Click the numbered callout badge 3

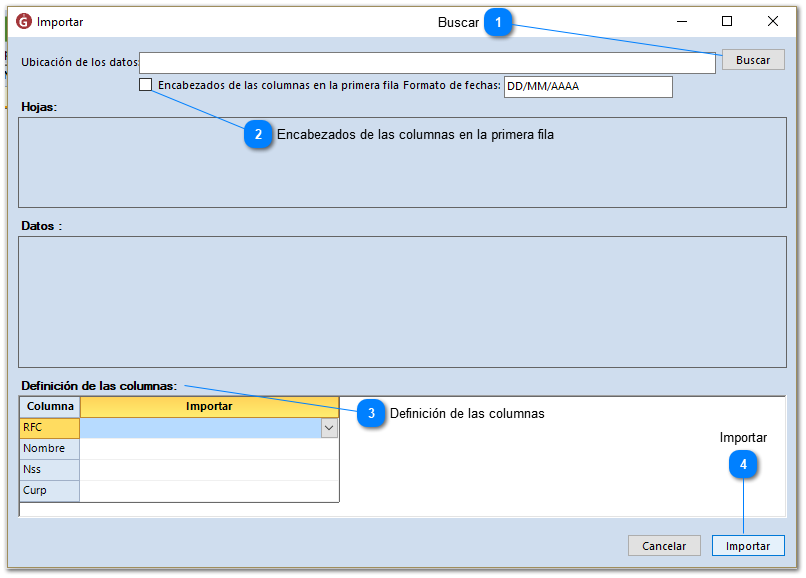tap(371, 413)
